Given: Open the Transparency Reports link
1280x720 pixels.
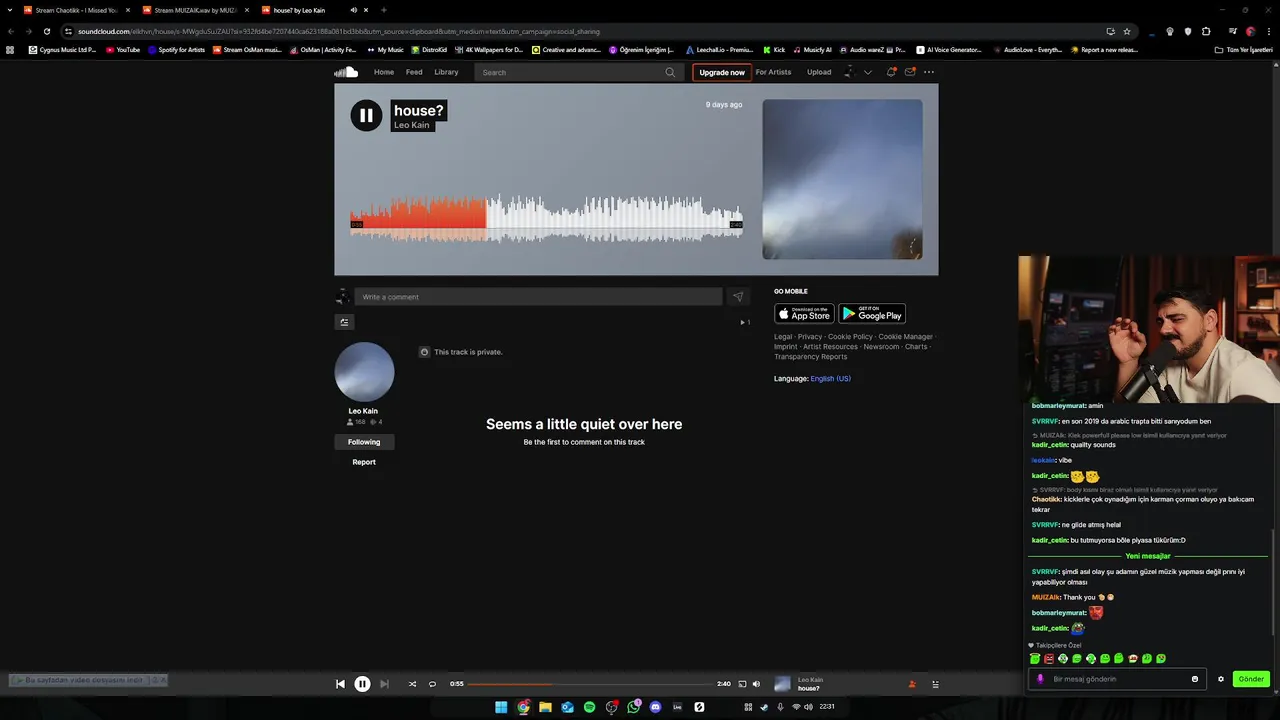Looking at the screenshot, I should click(810, 357).
